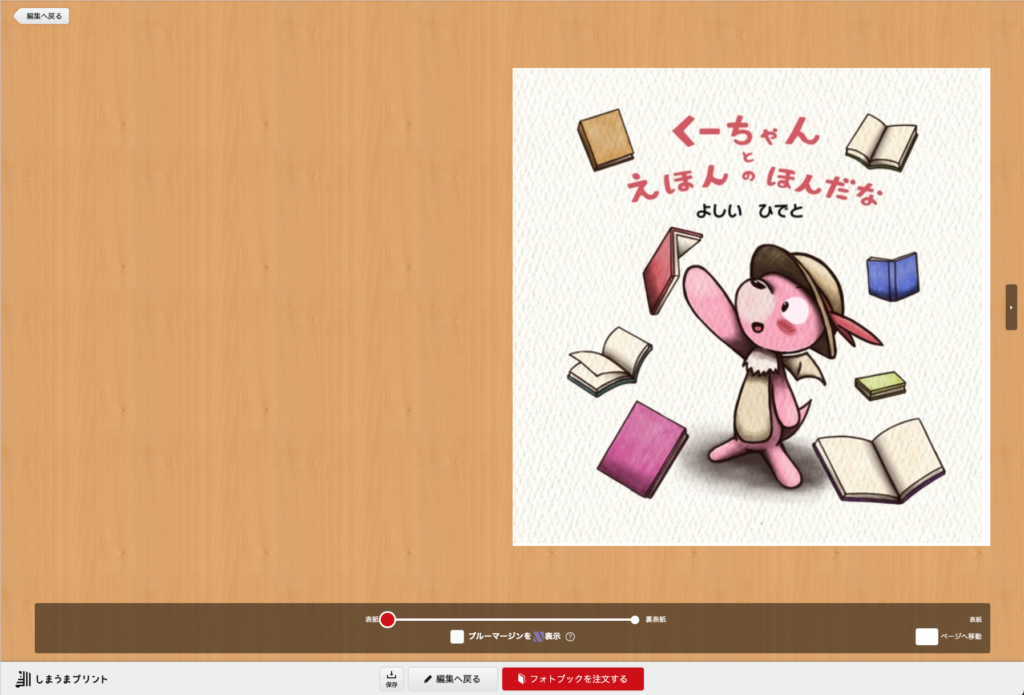Enable the ブルーマージン display checkbox

click(x=457, y=636)
